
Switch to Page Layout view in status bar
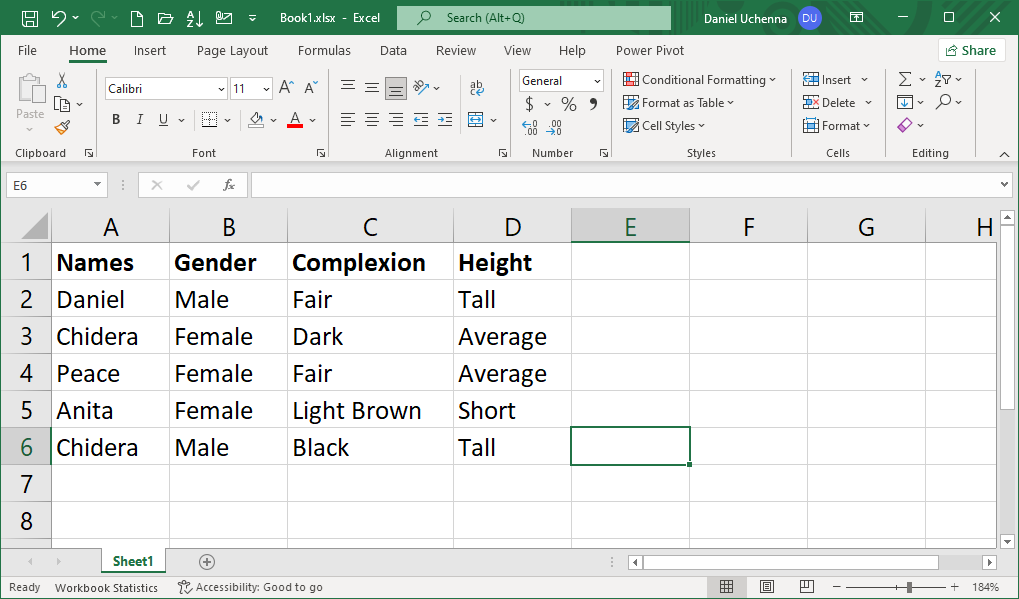[x=767, y=587]
